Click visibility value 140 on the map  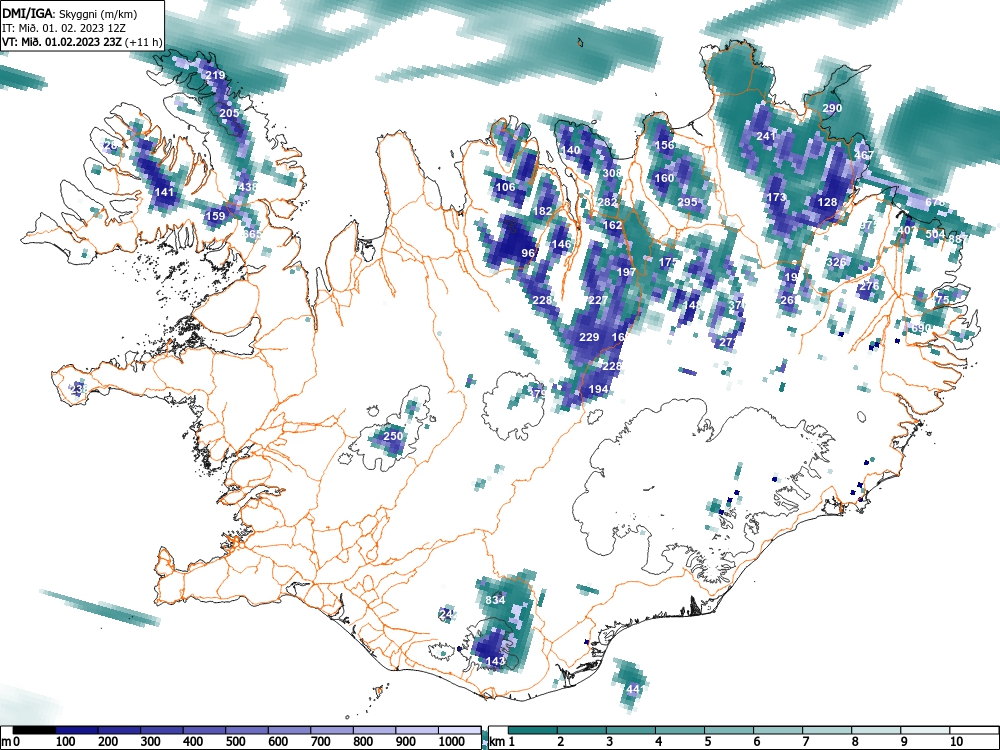click(571, 151)
